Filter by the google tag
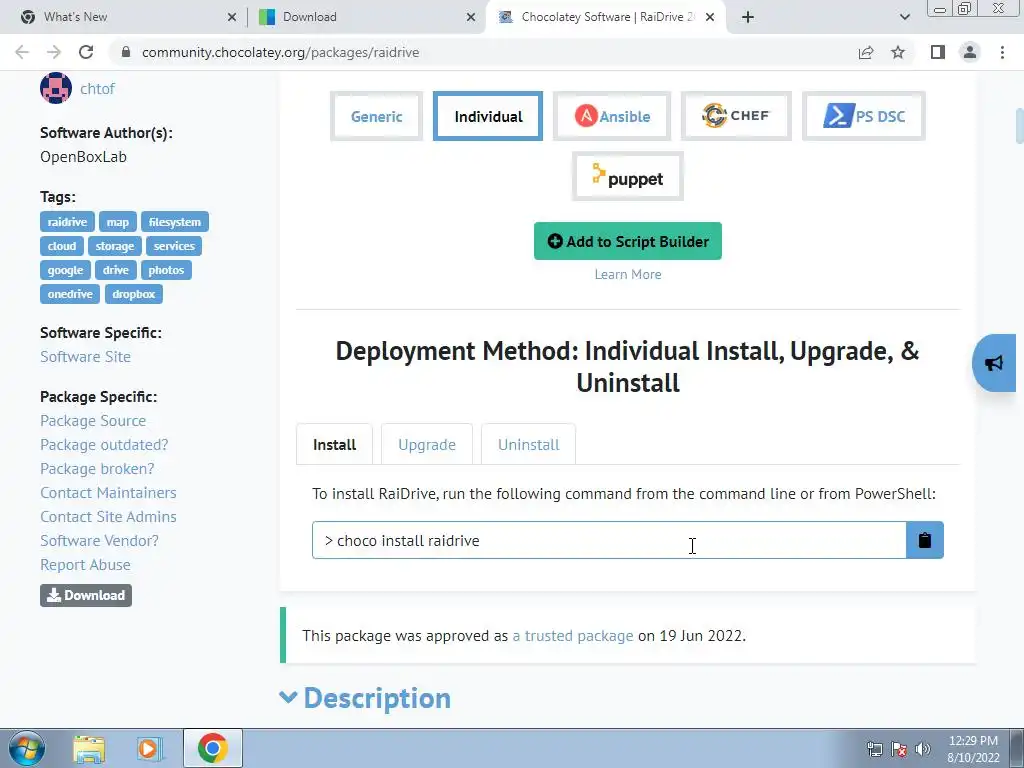 [x=65, y=270]
